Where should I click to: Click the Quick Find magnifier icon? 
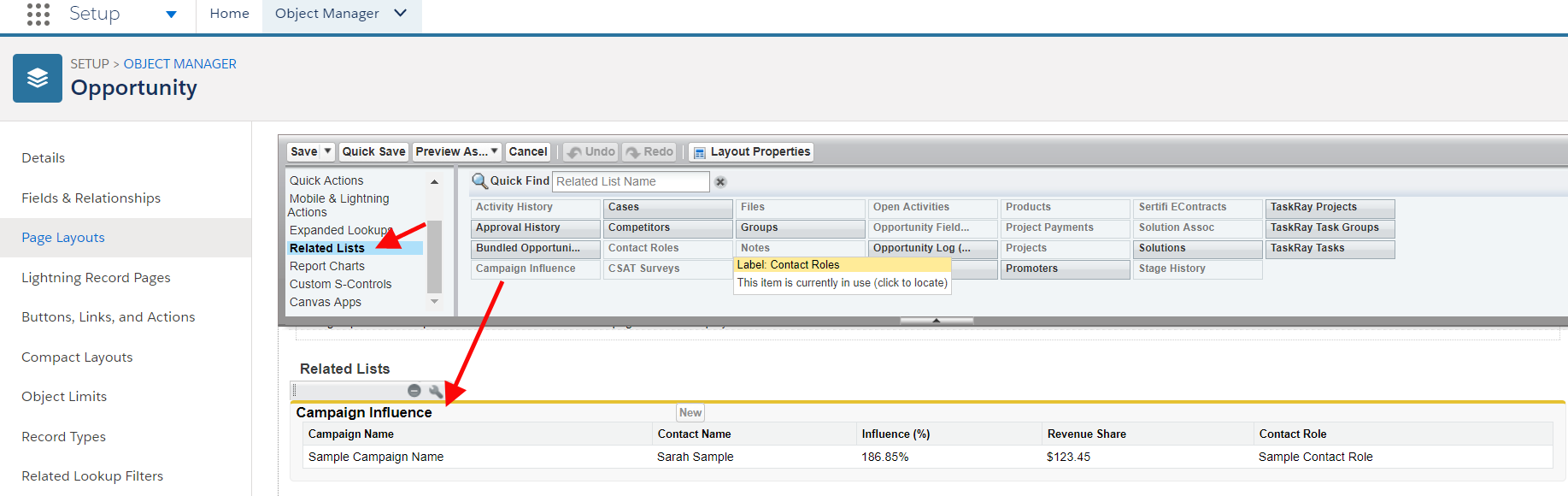[x=480, y=181]
